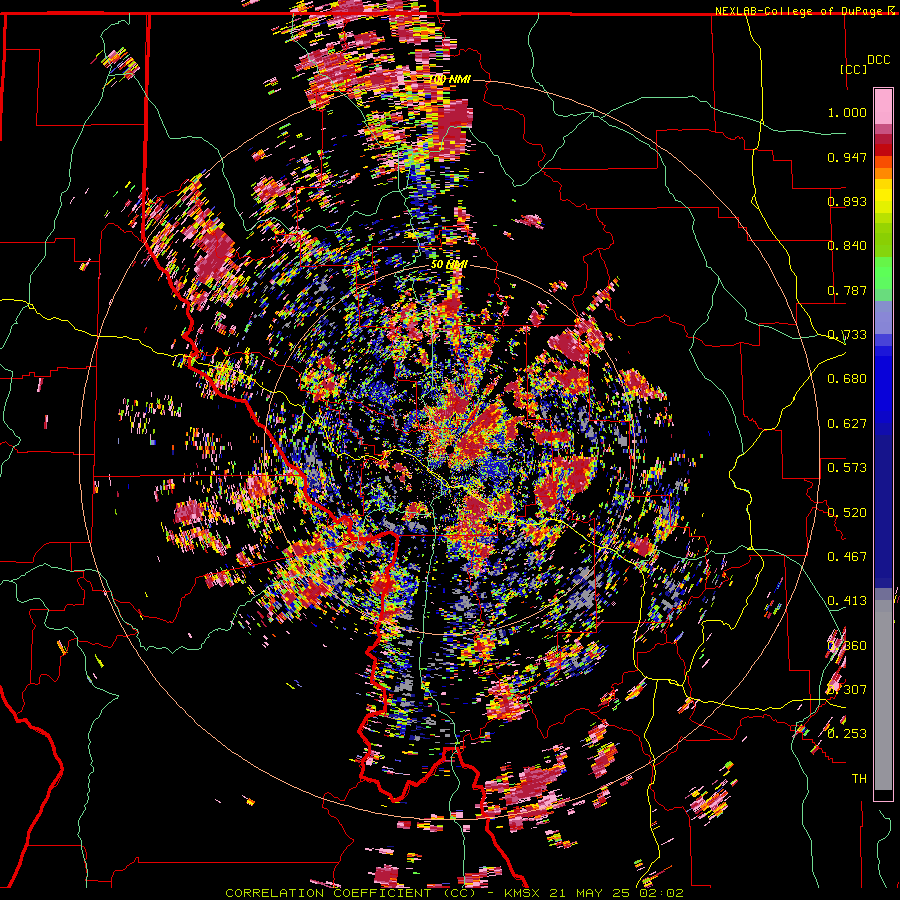The width and height of the screenshot is (900, 900).
Task: Pick the pink top segment of color scale
Action: (x=883, y=106)
